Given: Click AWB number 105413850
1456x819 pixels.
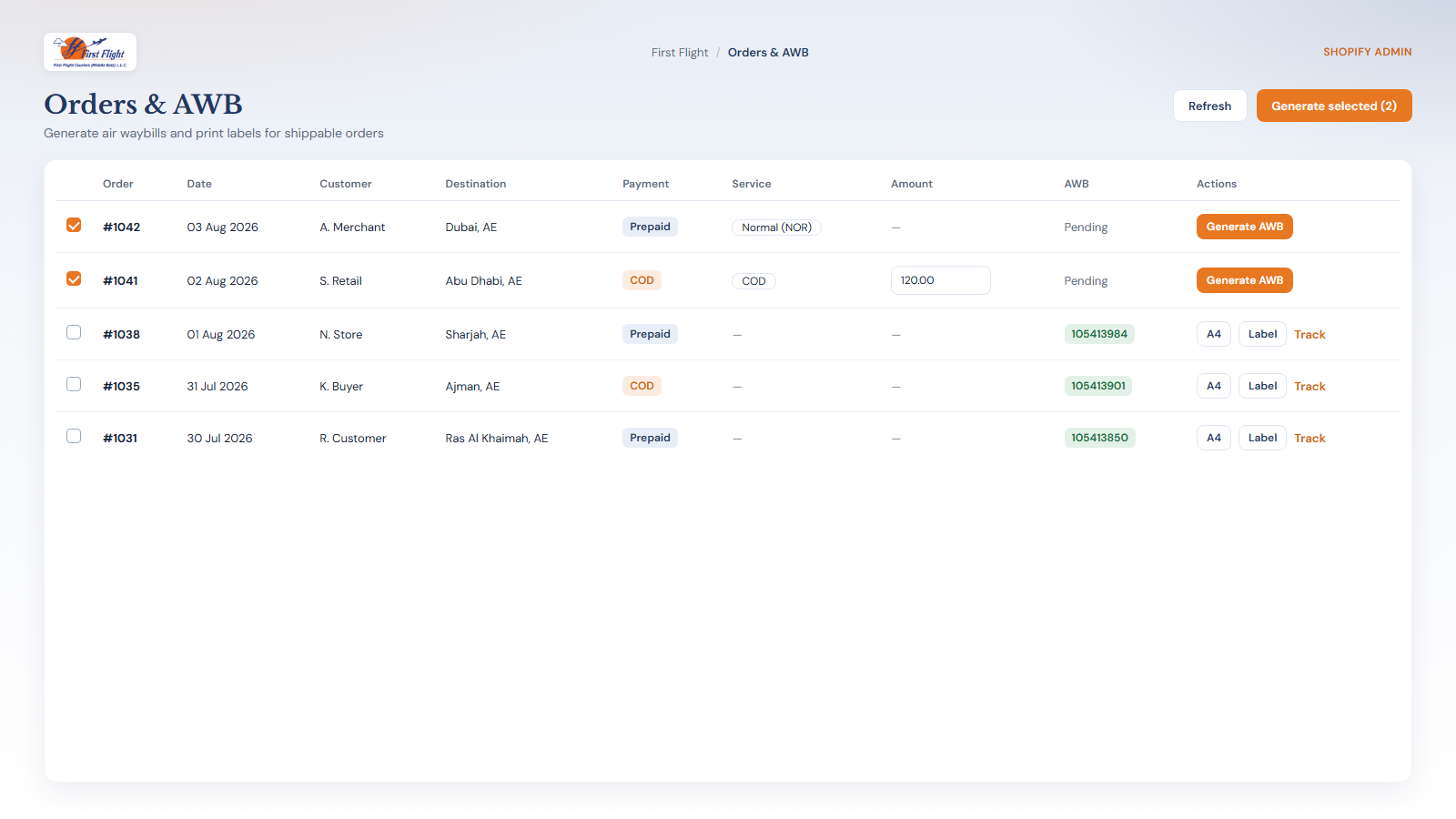Looking at the screenshot, I should coord(1099,438).
